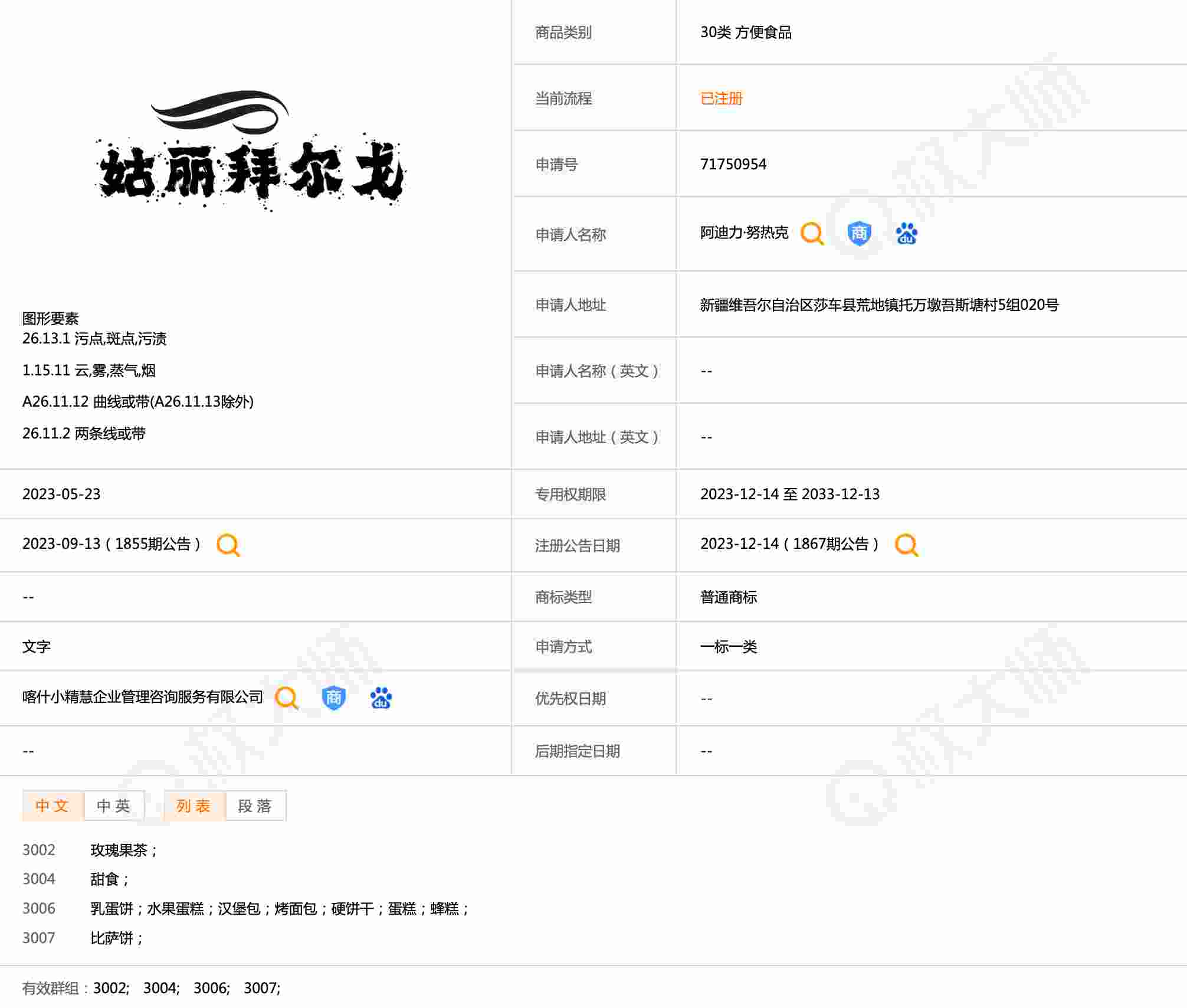Viewport: 1187px width, 1008px height.
Task: Click application number 71750954
Action: [733, 164]
